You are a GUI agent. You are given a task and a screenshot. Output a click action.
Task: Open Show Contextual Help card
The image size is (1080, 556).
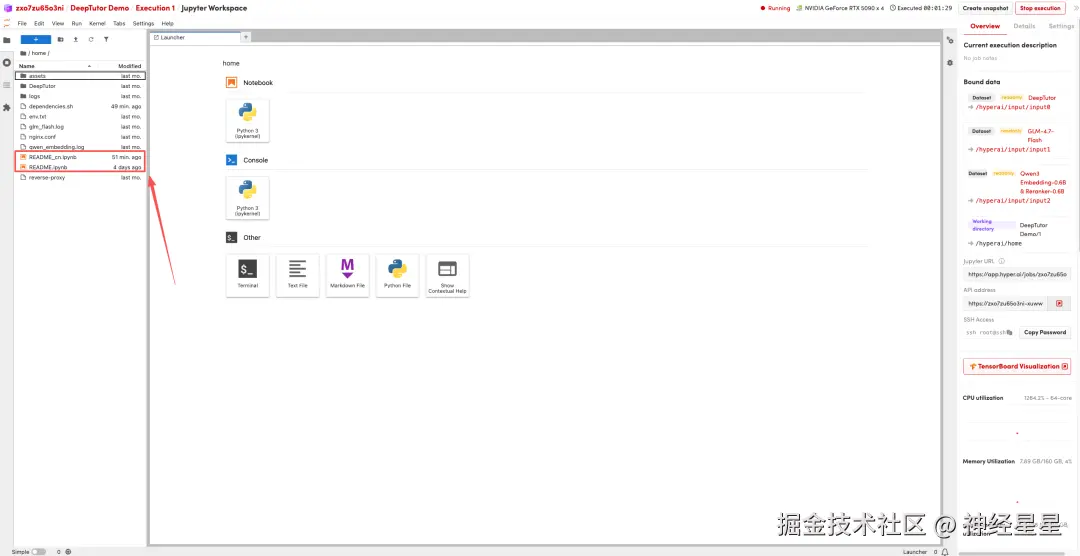(448, 276)
